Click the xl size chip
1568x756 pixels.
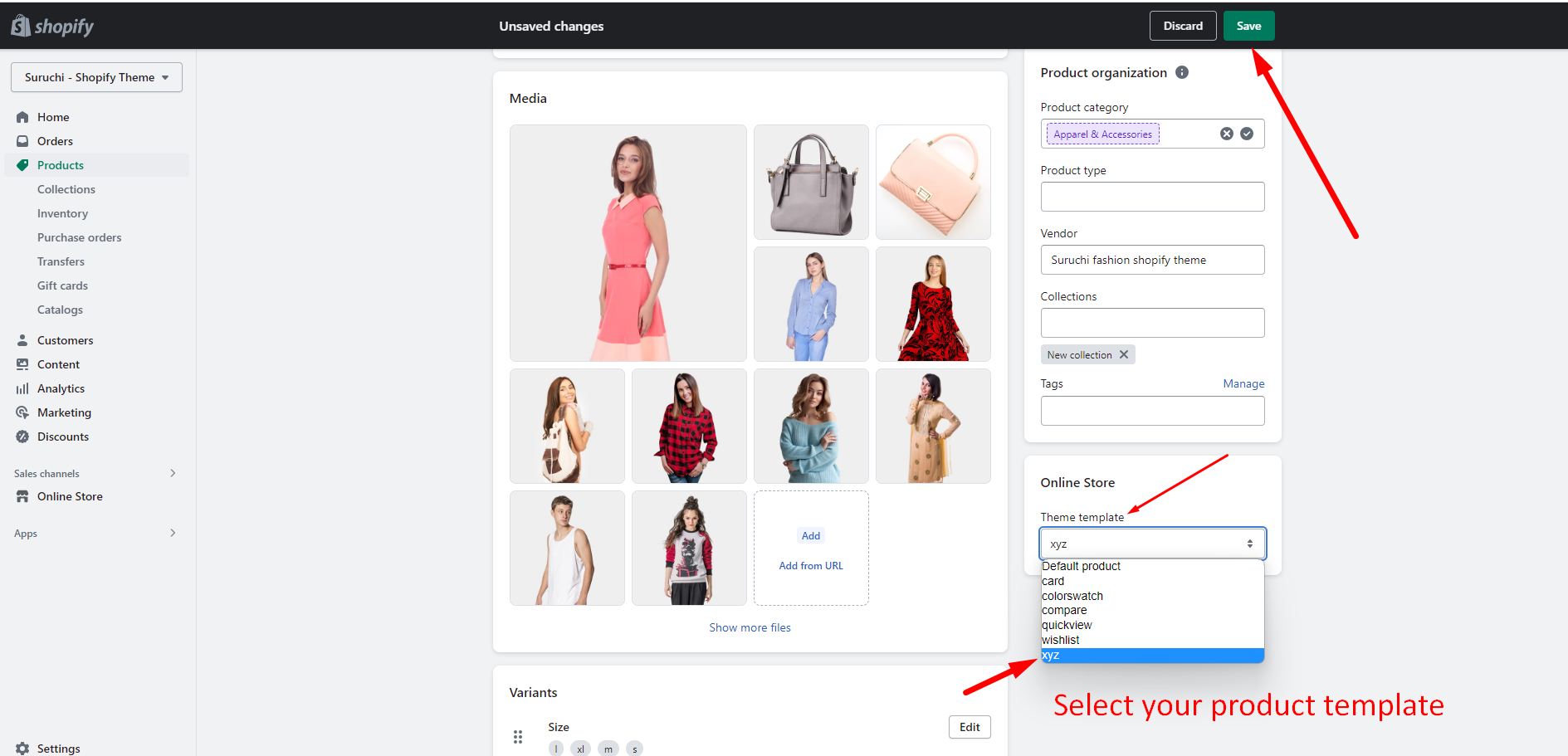pyautogui.click(x=580, y=749)
